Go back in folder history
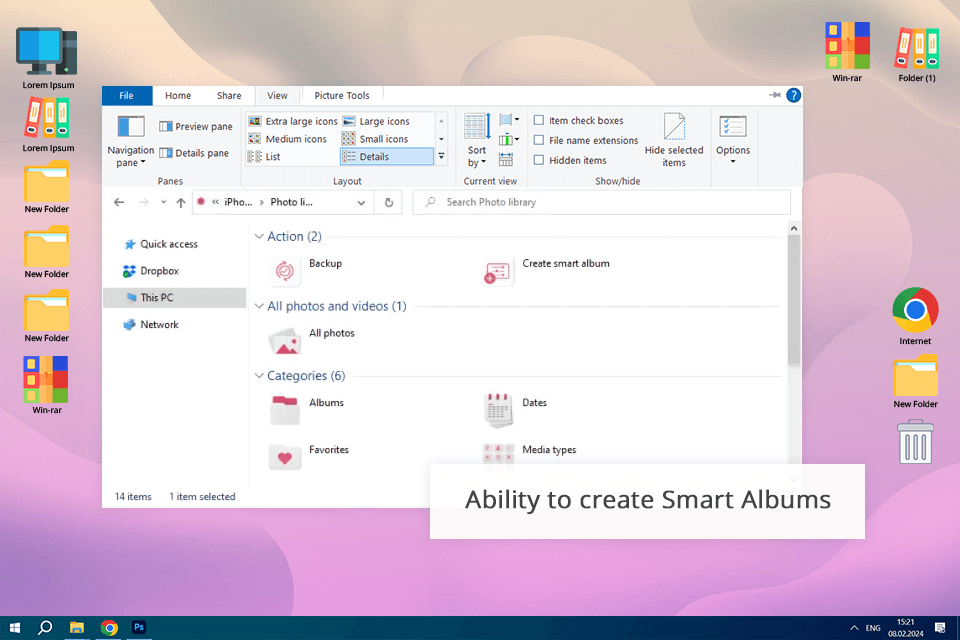This screenshot has height=640, width=960. tap(119, 202)
